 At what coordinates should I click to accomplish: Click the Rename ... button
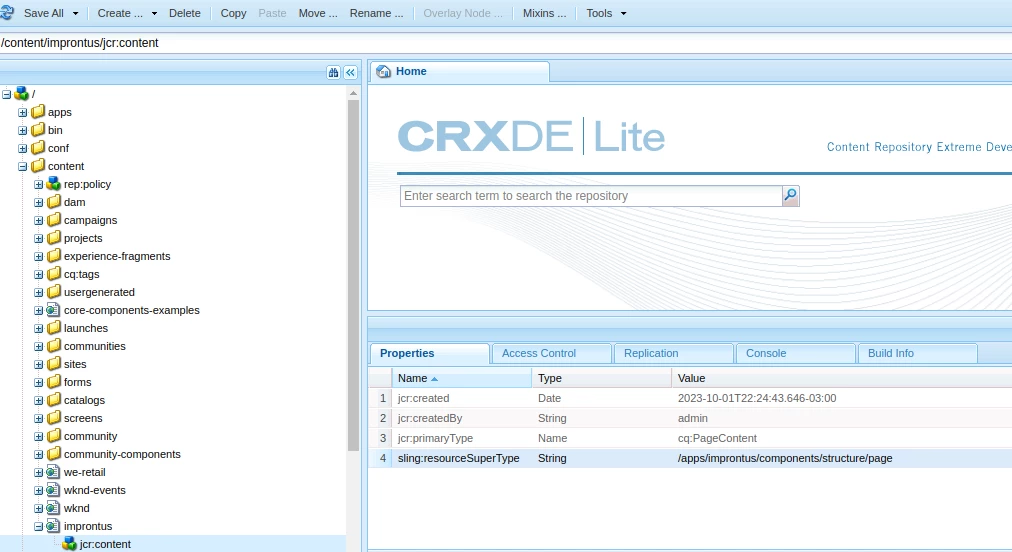pos(376,13)
